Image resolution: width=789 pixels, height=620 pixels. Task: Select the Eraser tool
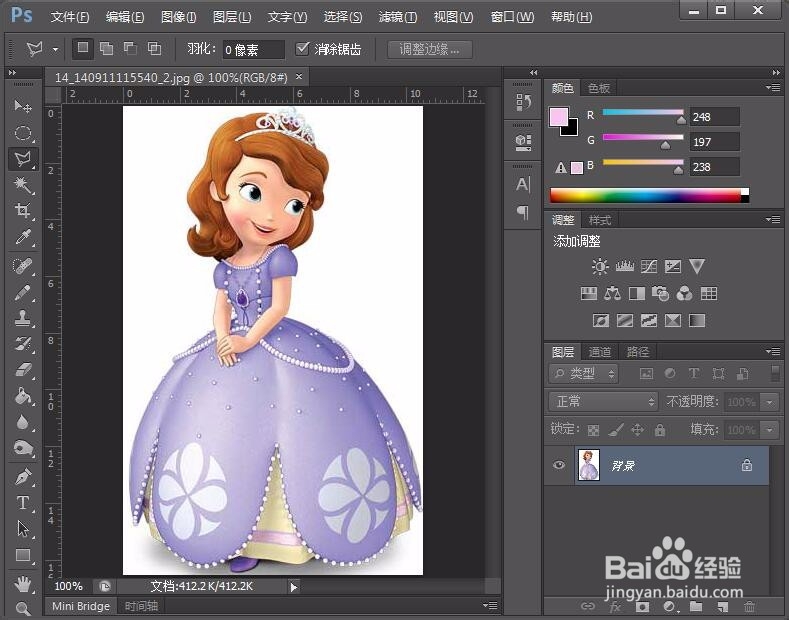click(x=23, y=370)
